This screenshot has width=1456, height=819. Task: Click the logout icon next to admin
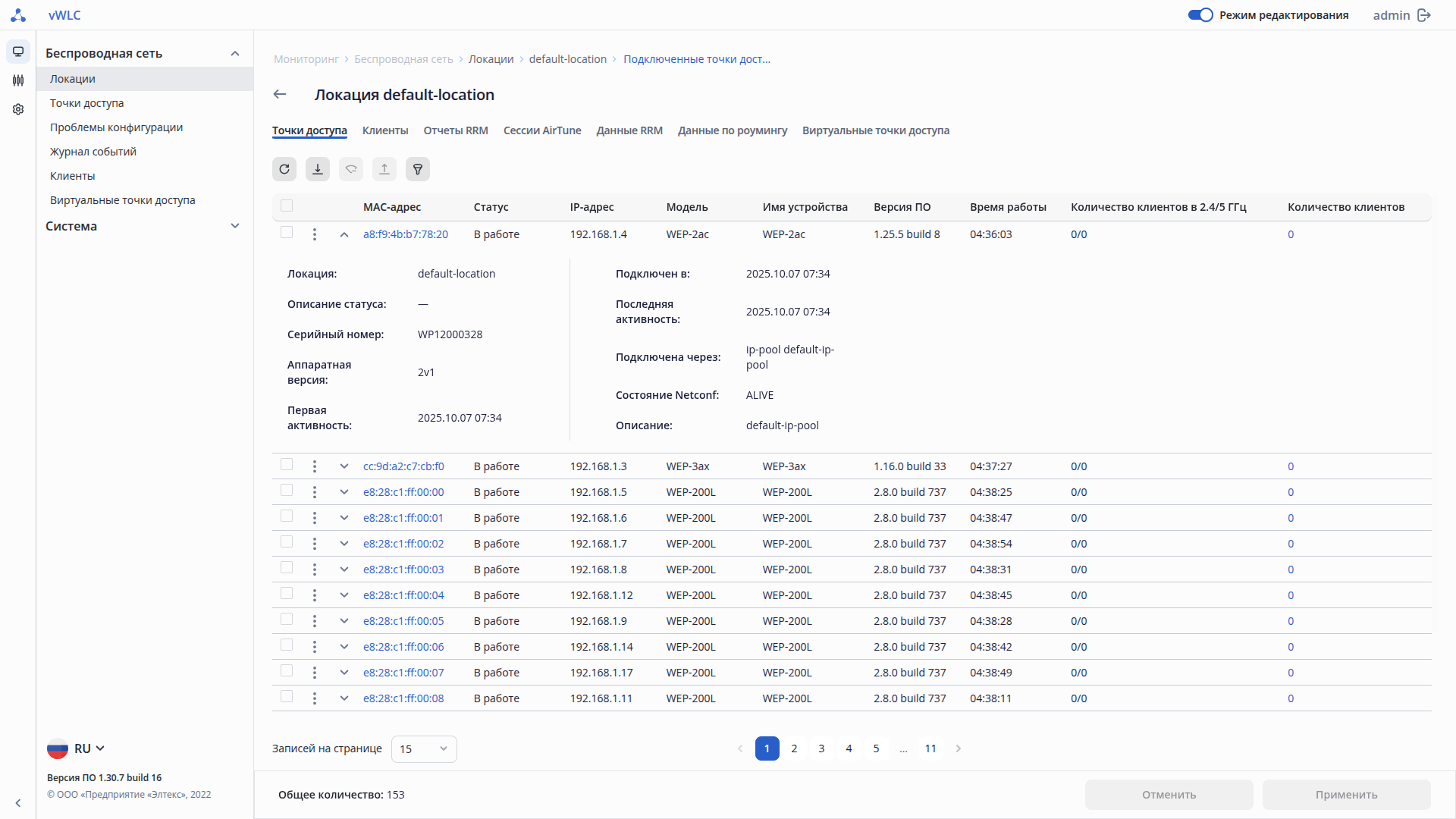(x=1424, y=15)
